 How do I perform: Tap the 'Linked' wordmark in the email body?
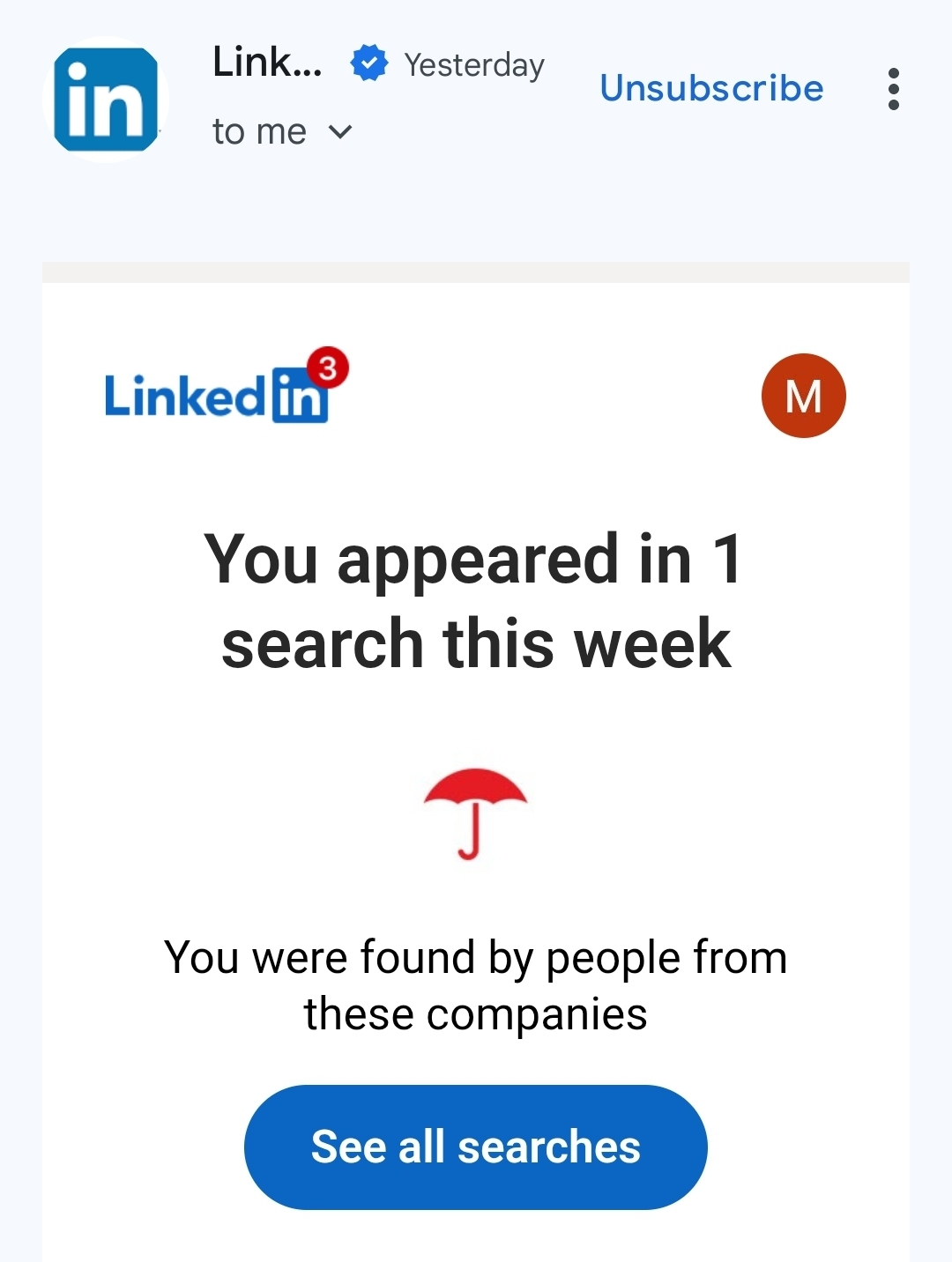pos(183,397)
